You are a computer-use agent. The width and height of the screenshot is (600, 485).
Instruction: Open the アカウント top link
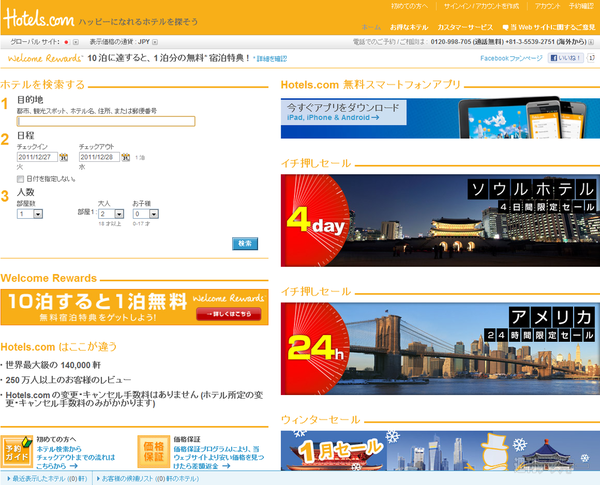pos(547,6)
